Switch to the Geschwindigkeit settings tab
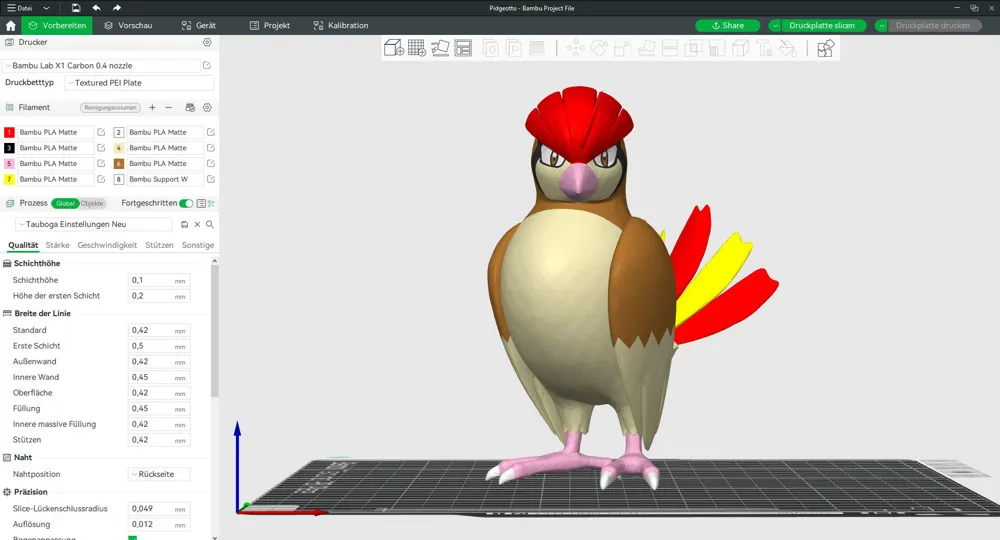1000x540 pixels. [107, 245]
